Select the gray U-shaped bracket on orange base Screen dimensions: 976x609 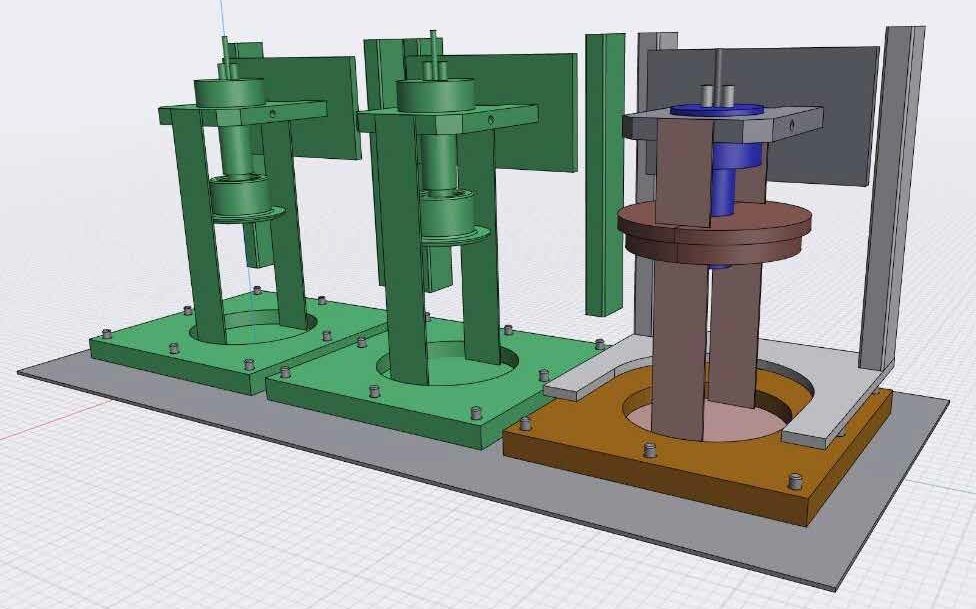coord(600,375)
